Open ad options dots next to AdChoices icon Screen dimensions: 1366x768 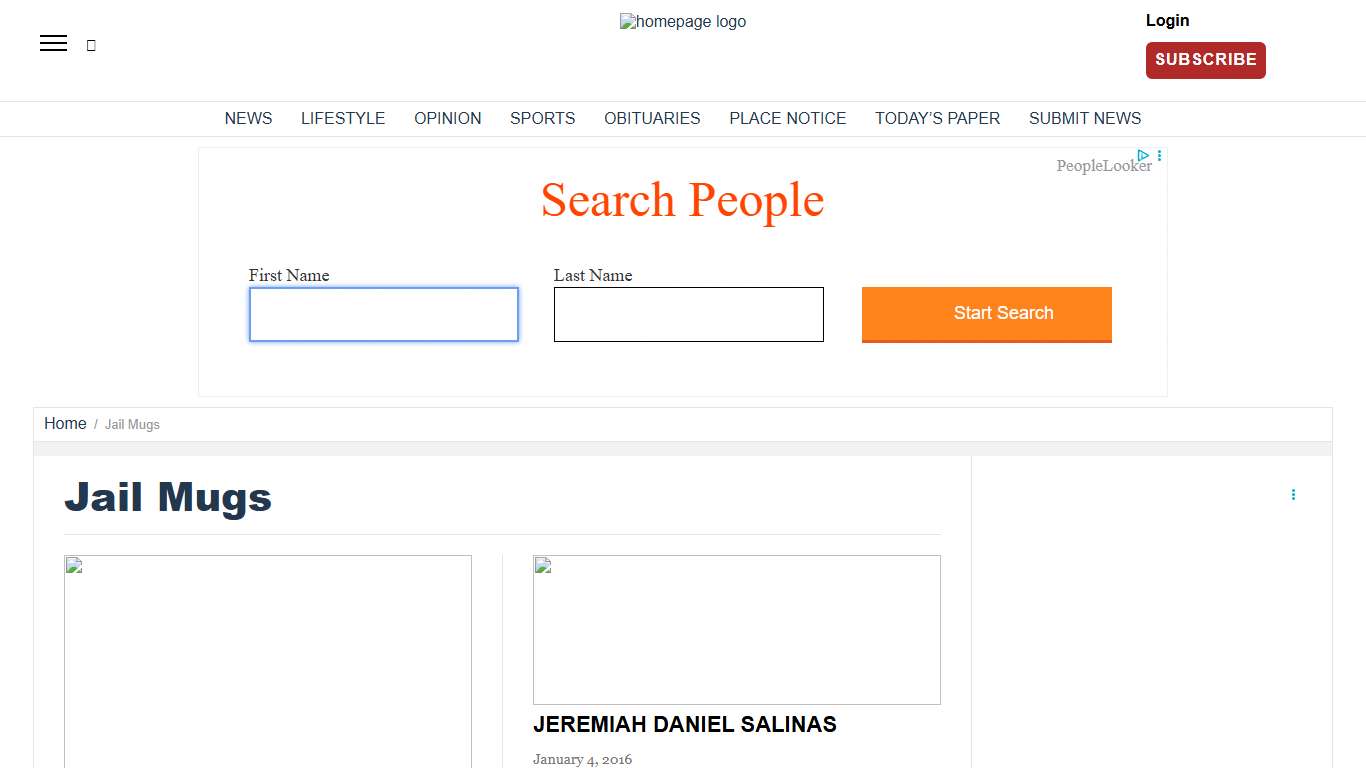point(1159,155)
